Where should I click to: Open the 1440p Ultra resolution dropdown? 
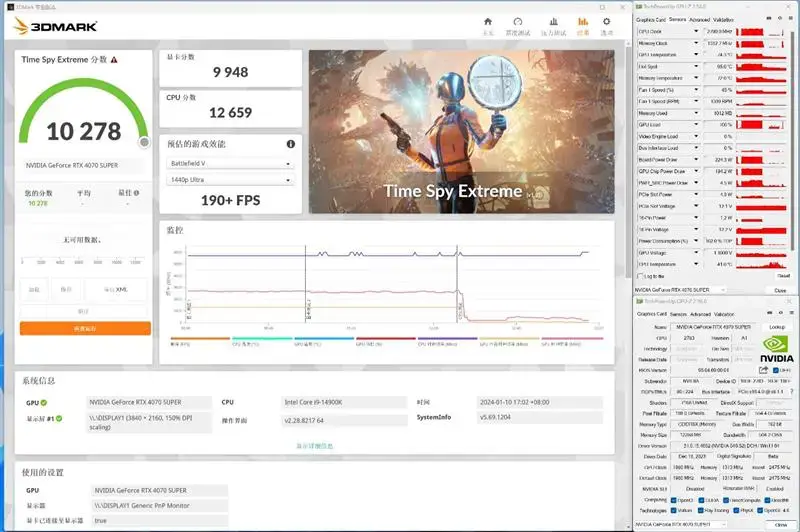pos(230,180)
